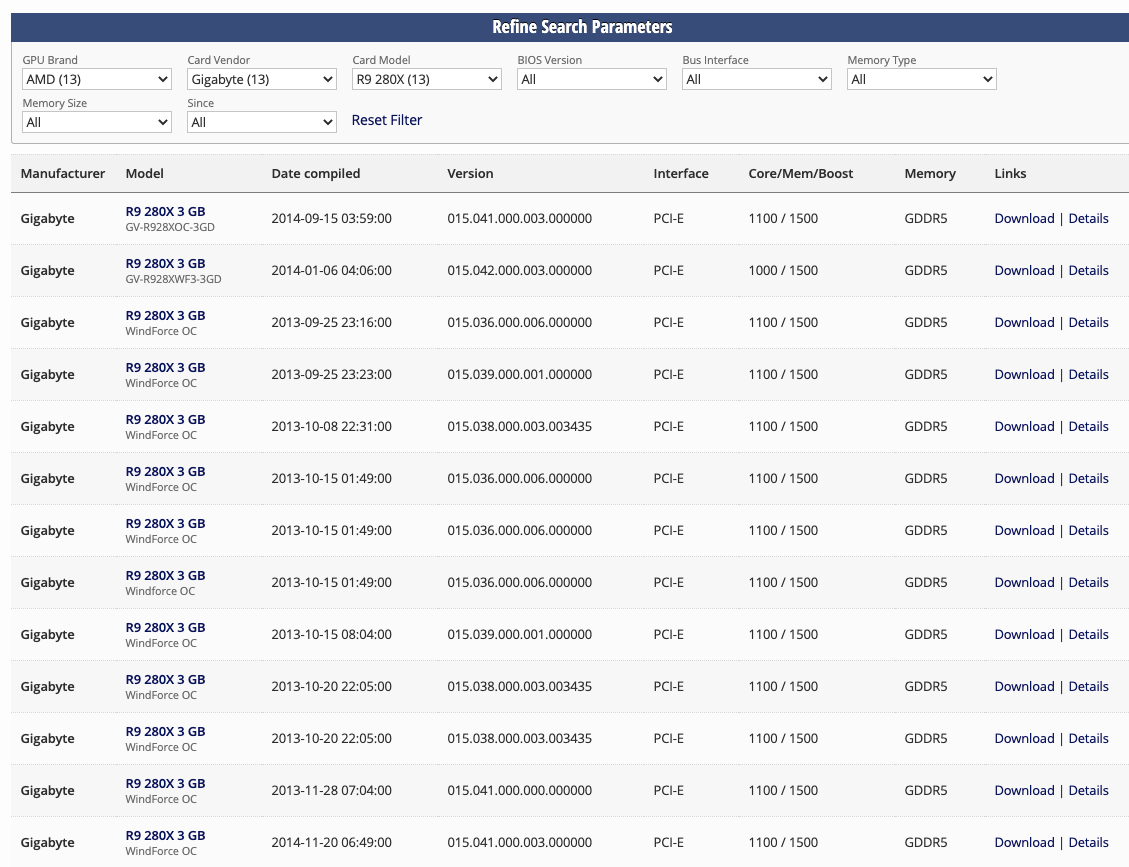1129x867 pixels.
Task: Expand the BIOS Version filter
Action: [x=591, y=79]
